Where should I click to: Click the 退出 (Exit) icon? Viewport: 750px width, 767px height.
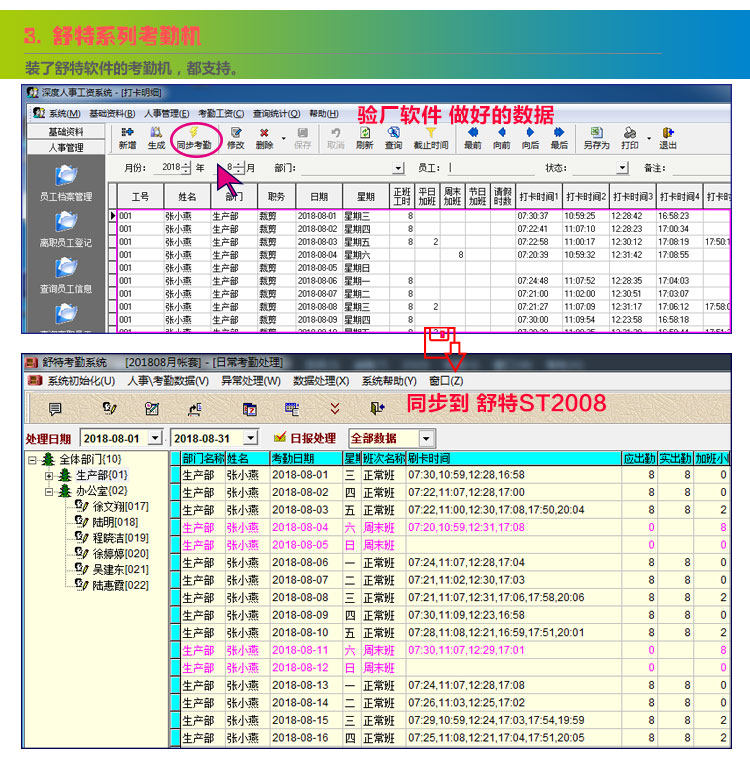[668, 138]
